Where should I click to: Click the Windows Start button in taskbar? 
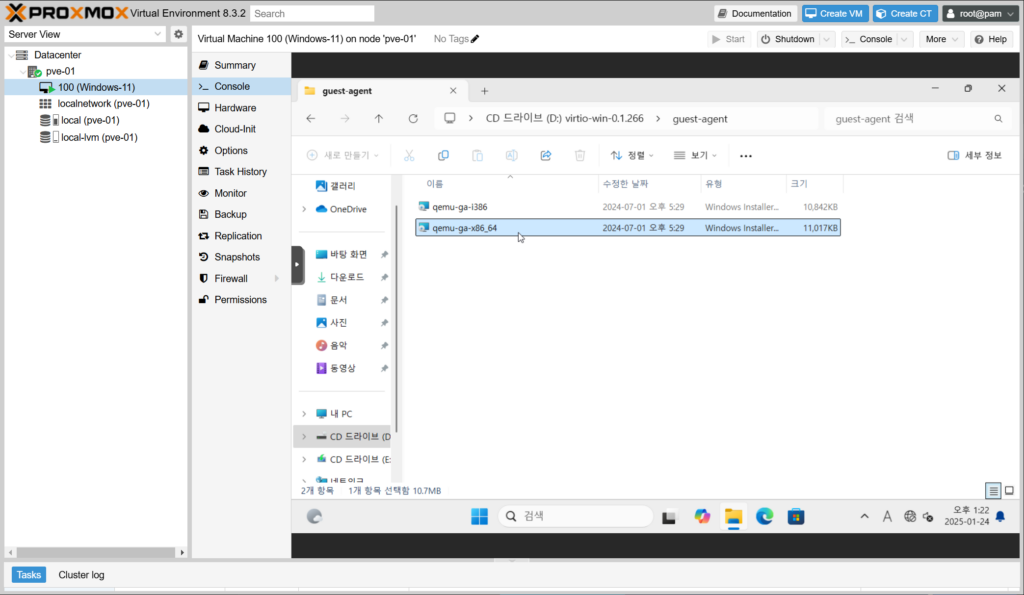pyautogui.click(x=480, y=516)
